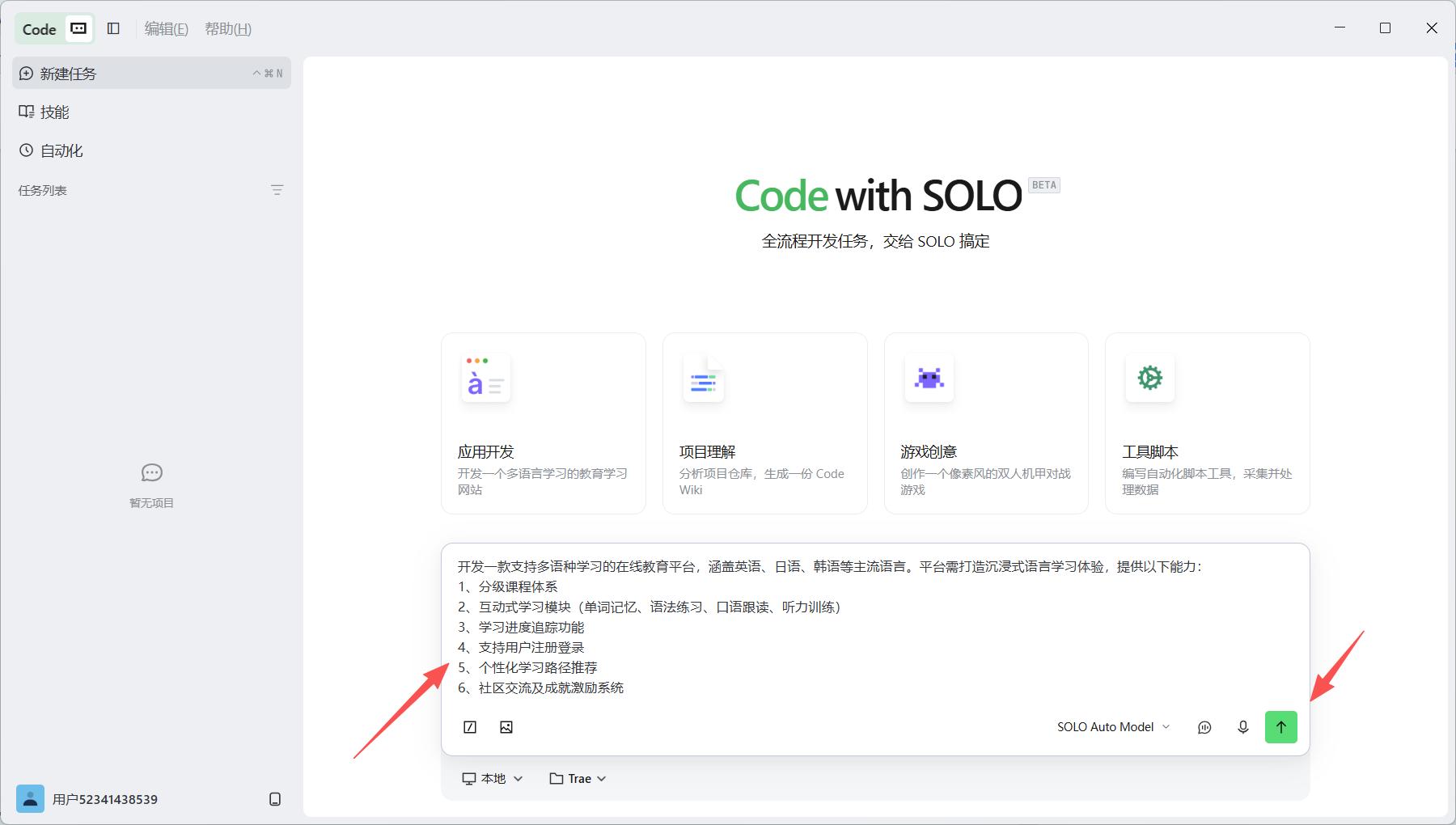Click the task list filter icon
1456x825 pixels.
click(277, 190)
